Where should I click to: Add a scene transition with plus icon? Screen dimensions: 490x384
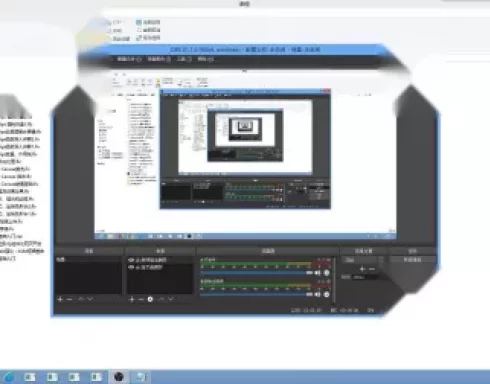(x=362, y=269)
